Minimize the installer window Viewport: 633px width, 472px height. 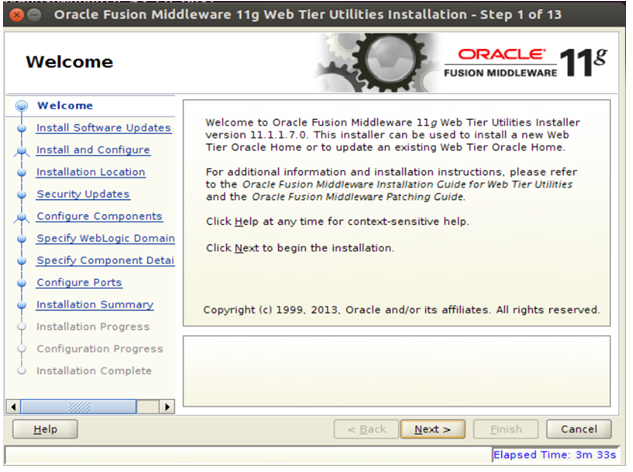pyautogui.click(x=35, y=15)
